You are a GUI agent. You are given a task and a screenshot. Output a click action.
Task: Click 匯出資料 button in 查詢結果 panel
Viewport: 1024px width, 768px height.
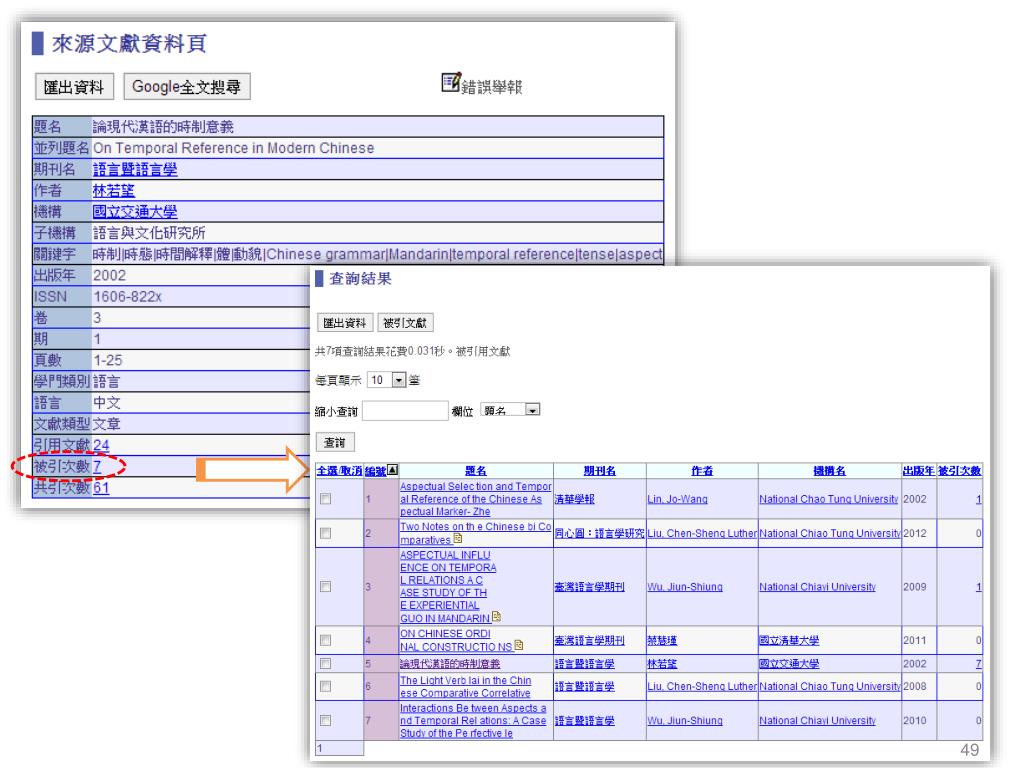[345, 323]
